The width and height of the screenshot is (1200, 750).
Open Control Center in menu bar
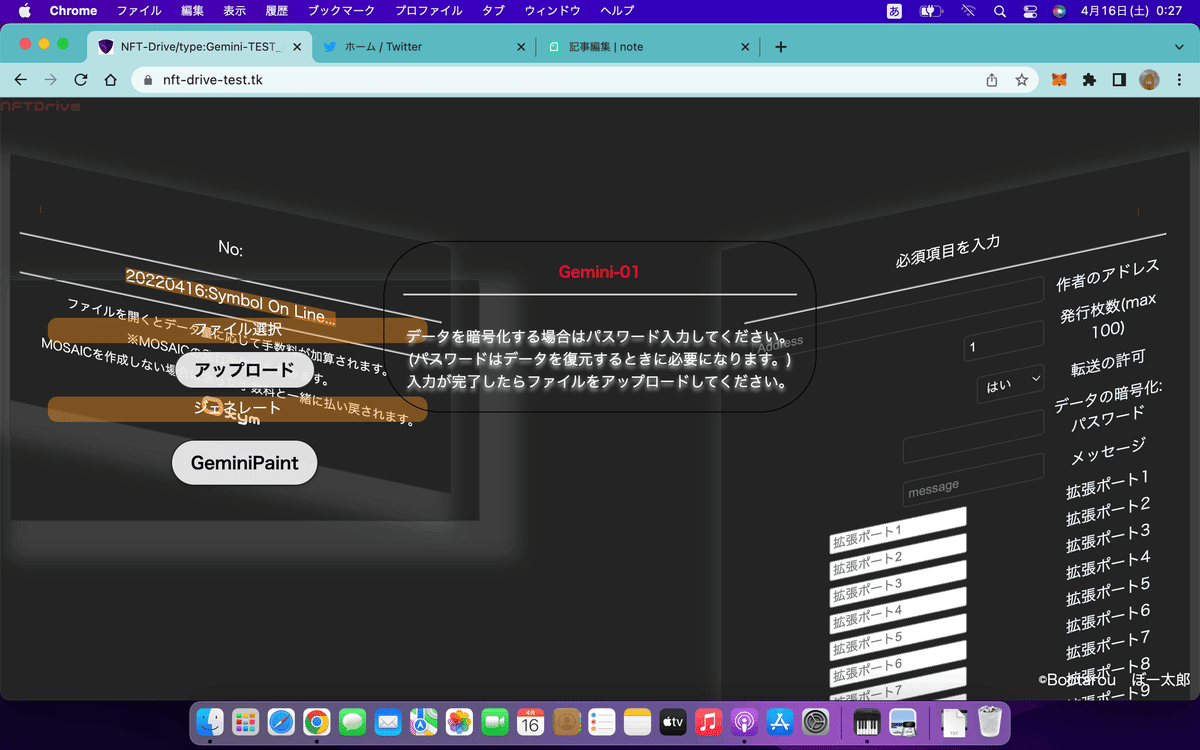click(x=1030, y=11)
